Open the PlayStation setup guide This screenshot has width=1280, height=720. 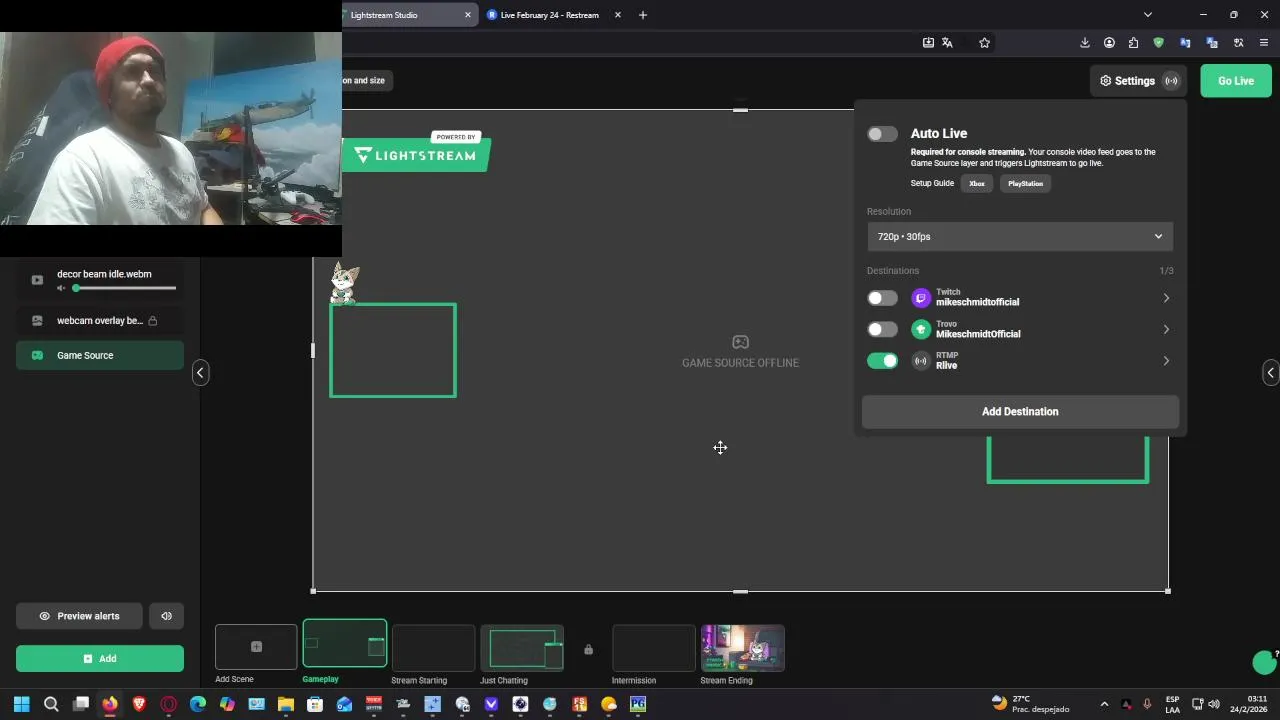pos(1025,184)
